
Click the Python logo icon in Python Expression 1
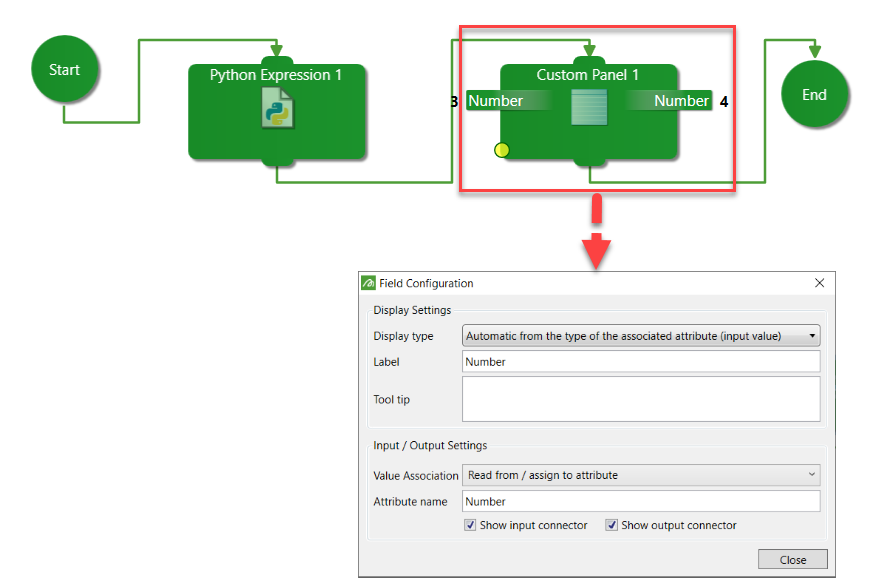278,109
